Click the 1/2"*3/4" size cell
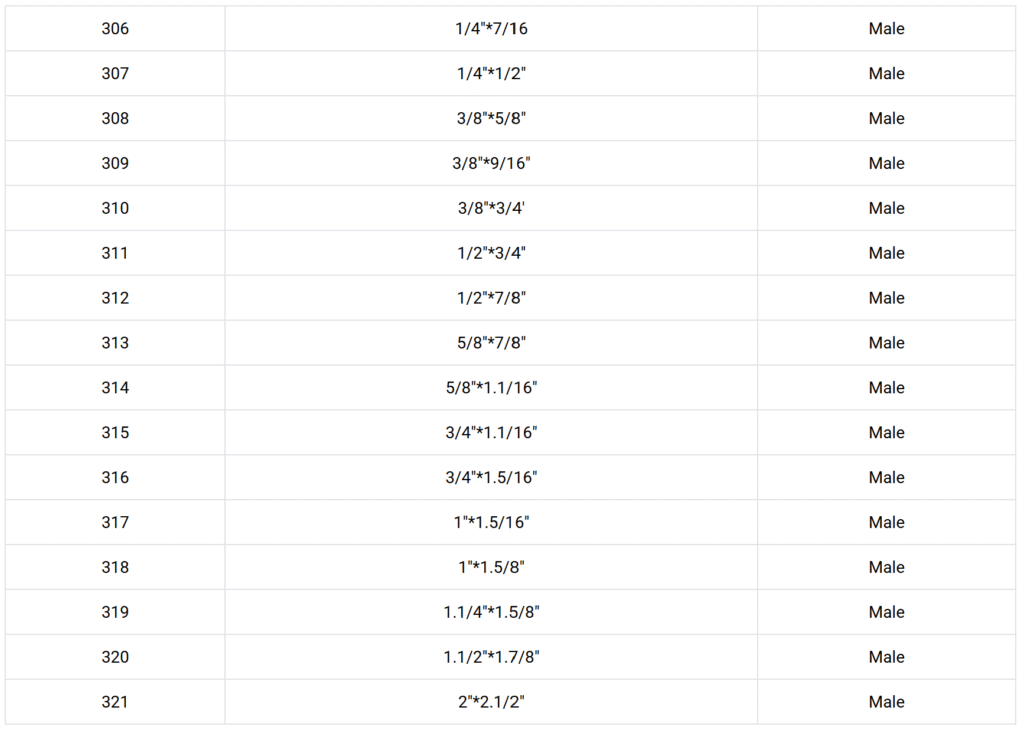This screenshot has width=1024, height=730. click(x=491, y=254)
